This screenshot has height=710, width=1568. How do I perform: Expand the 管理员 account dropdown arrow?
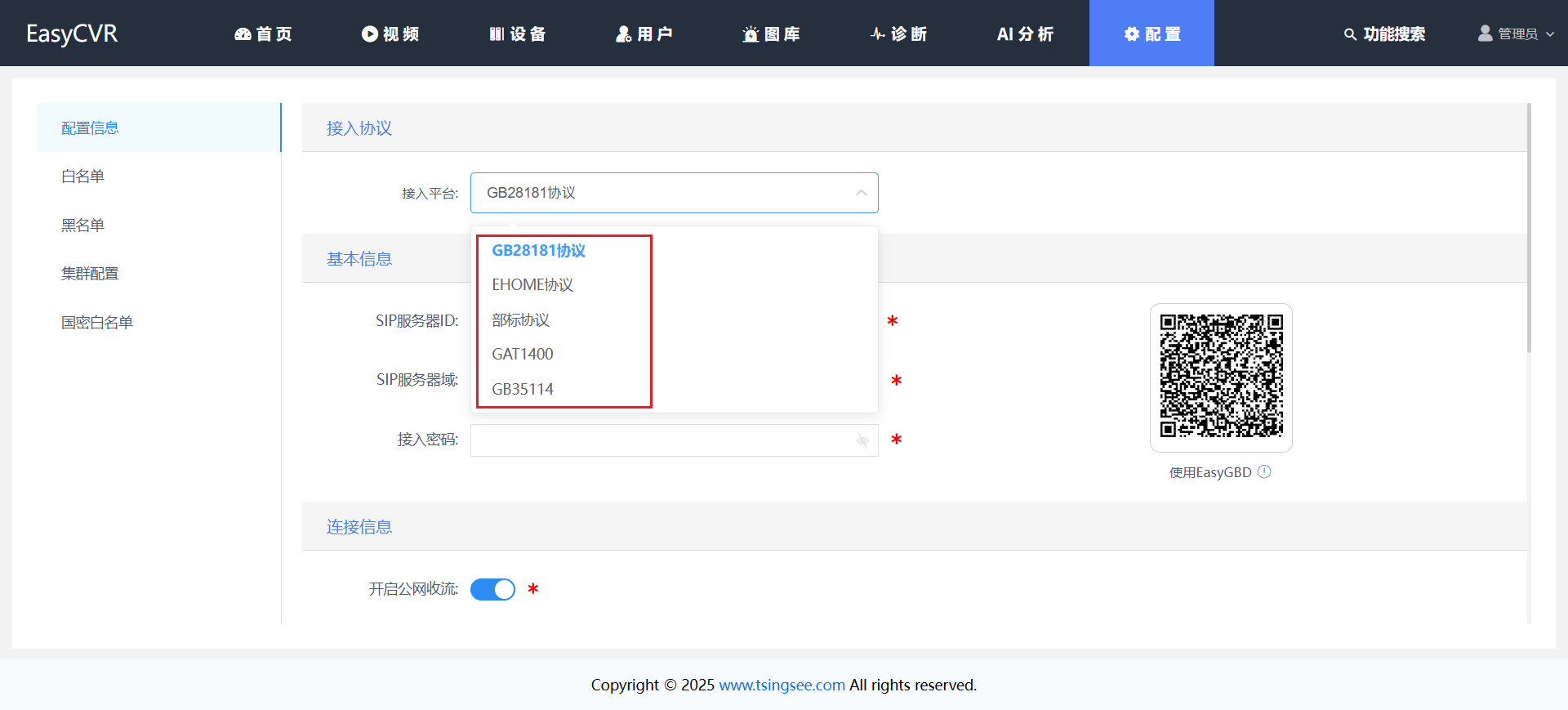(1550, 34)
